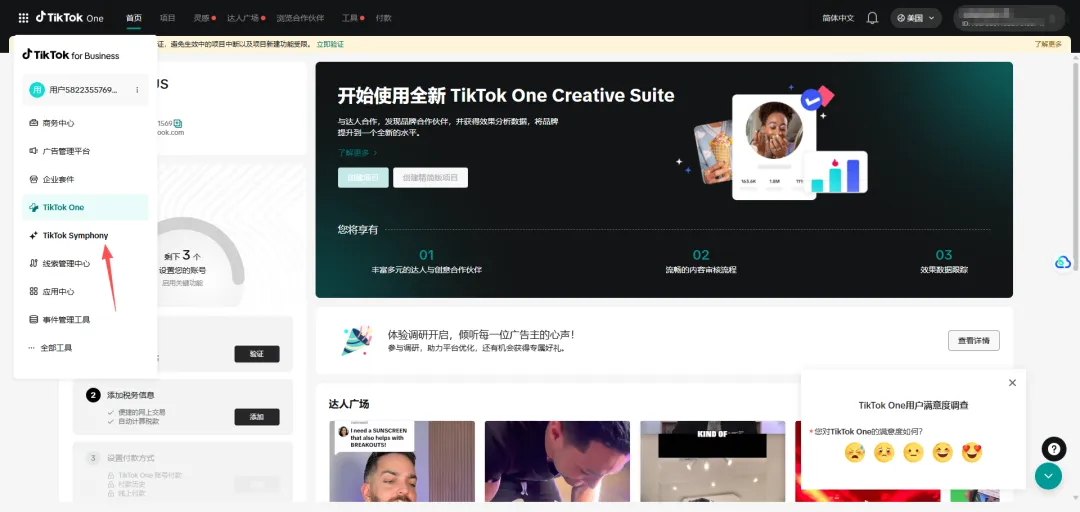Rate with the heart-eyes emoji

(972, 452)
